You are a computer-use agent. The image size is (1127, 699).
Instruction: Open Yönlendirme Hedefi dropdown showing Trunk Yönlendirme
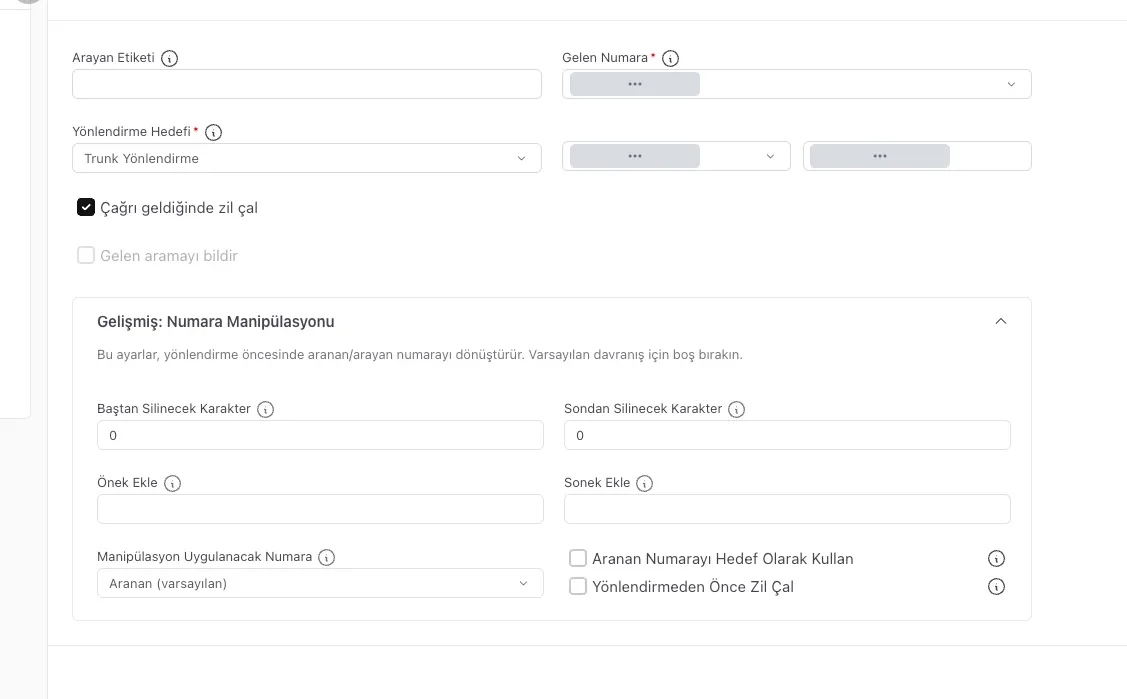point(307,158)
